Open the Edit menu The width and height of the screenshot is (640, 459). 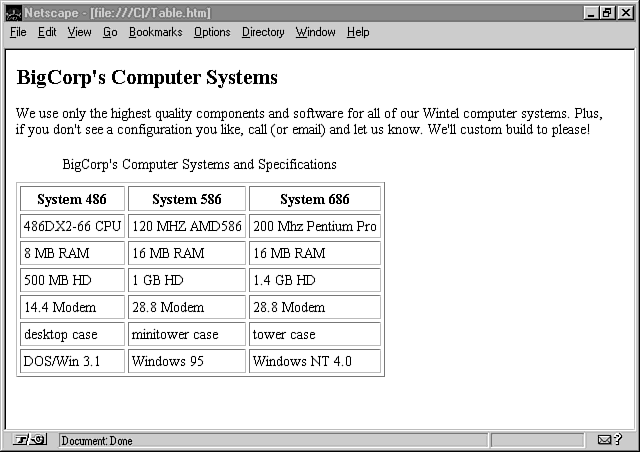[x=47, y=32]
